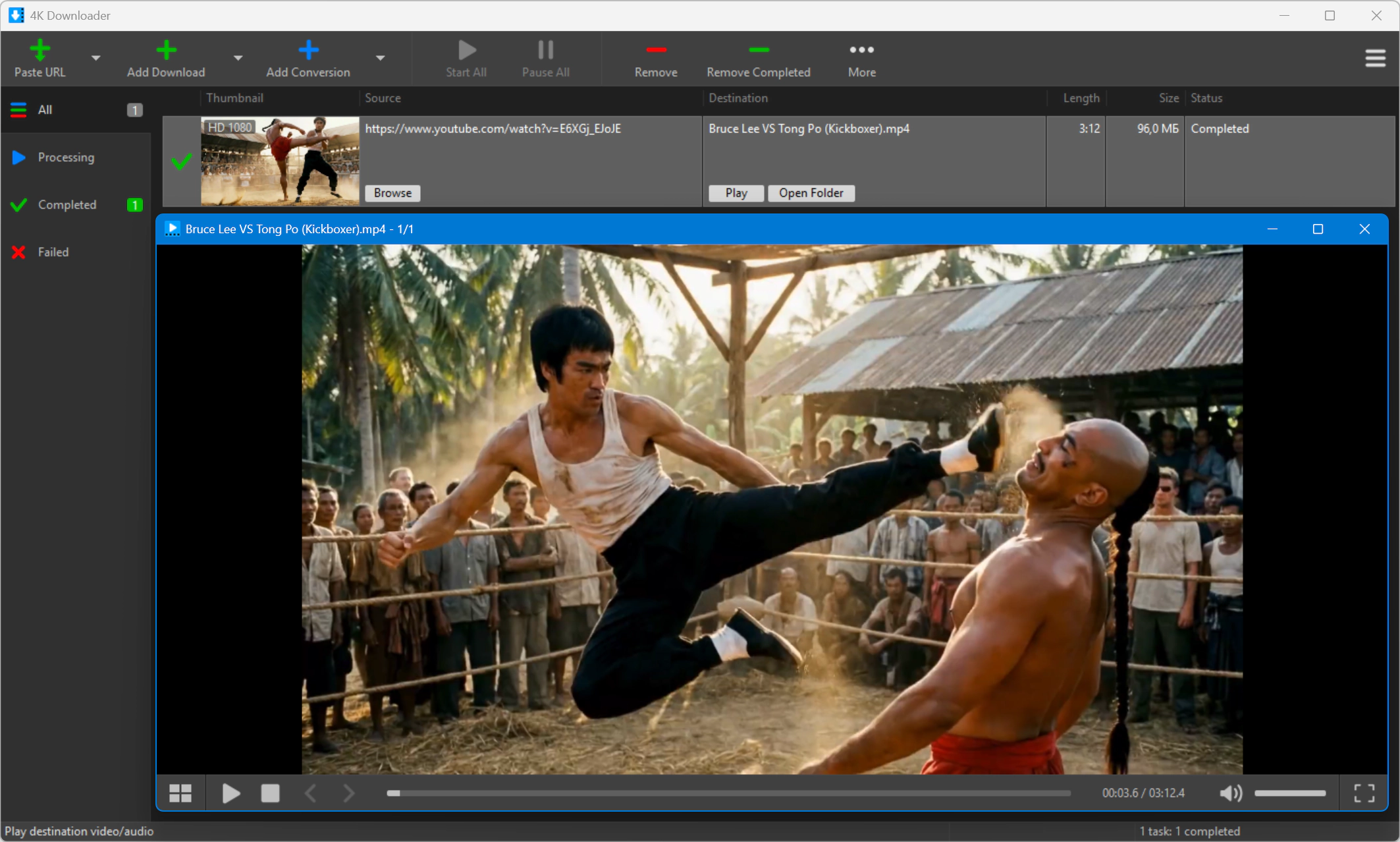Click the Open Folder button
The image size is (1400, 842).
811,193
